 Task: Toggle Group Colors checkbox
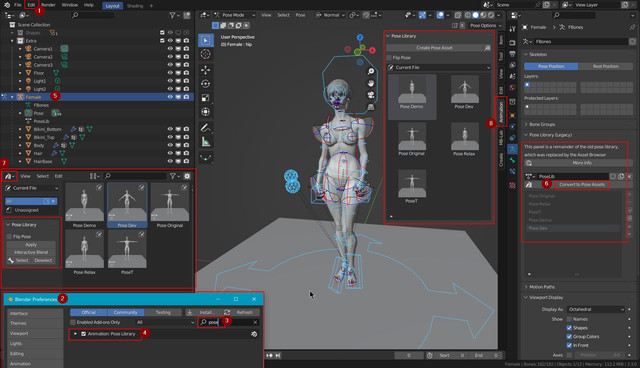pyautogui.click(x=569, y=337)
